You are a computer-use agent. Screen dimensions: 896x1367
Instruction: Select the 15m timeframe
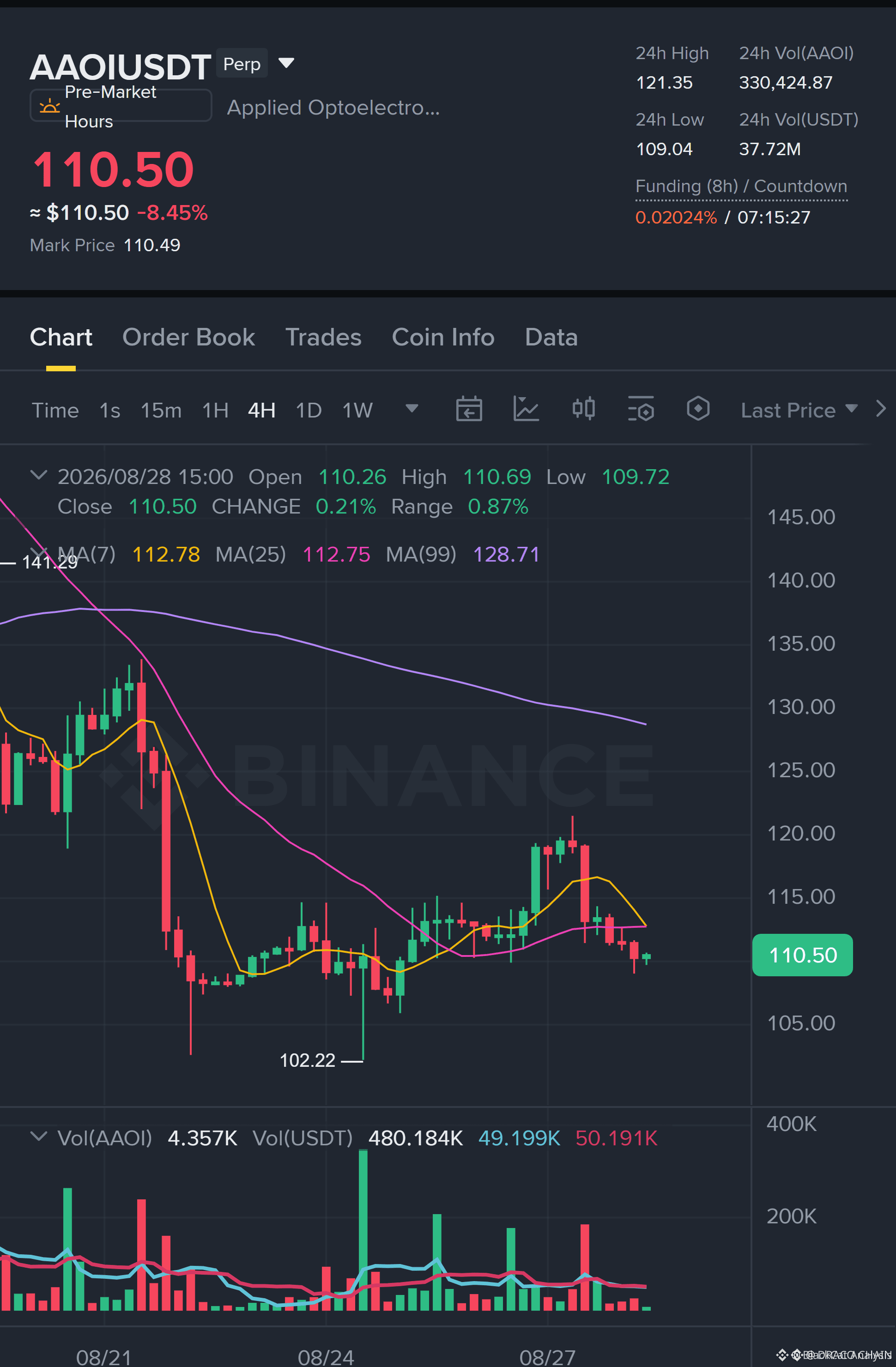click(x=161, y=410)
